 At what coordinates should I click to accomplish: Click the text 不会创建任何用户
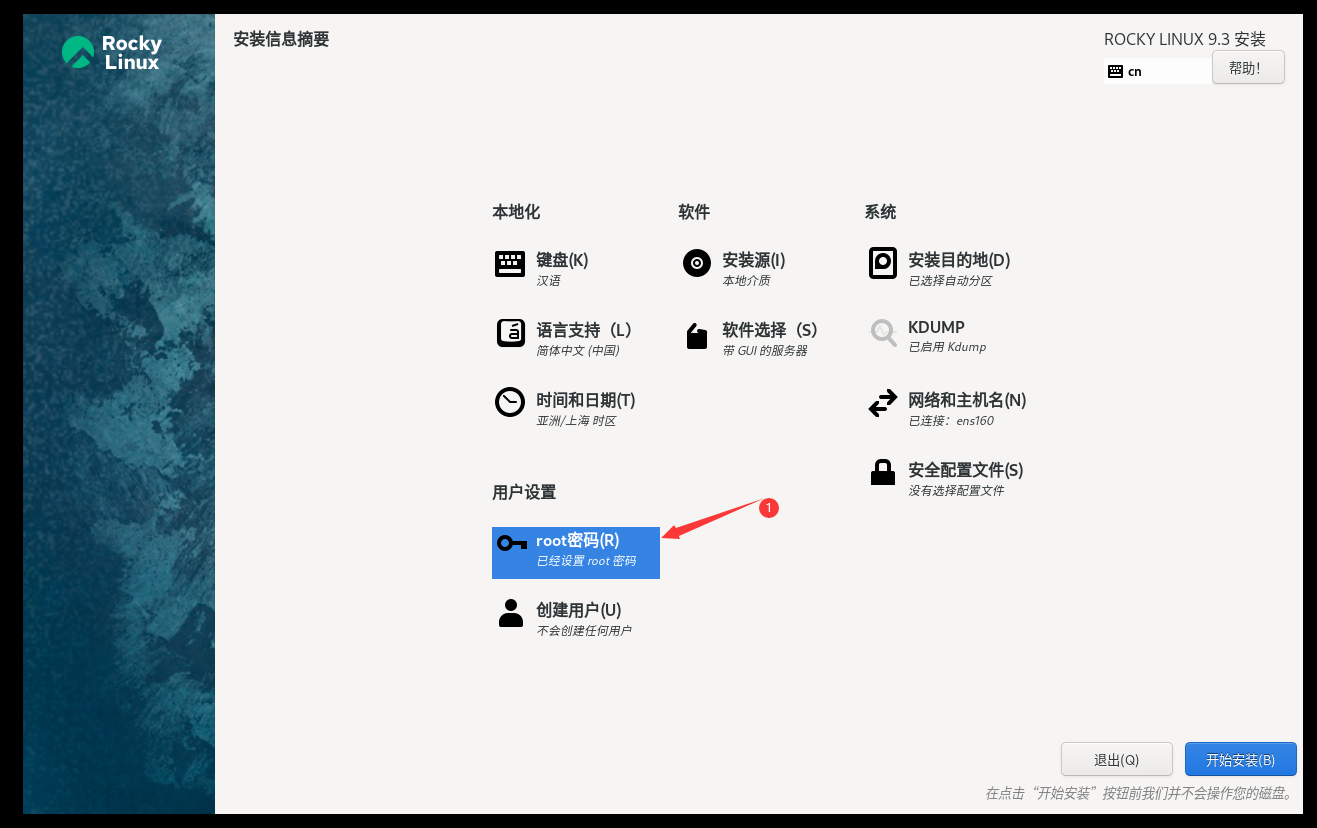click(x=584, y=631)
